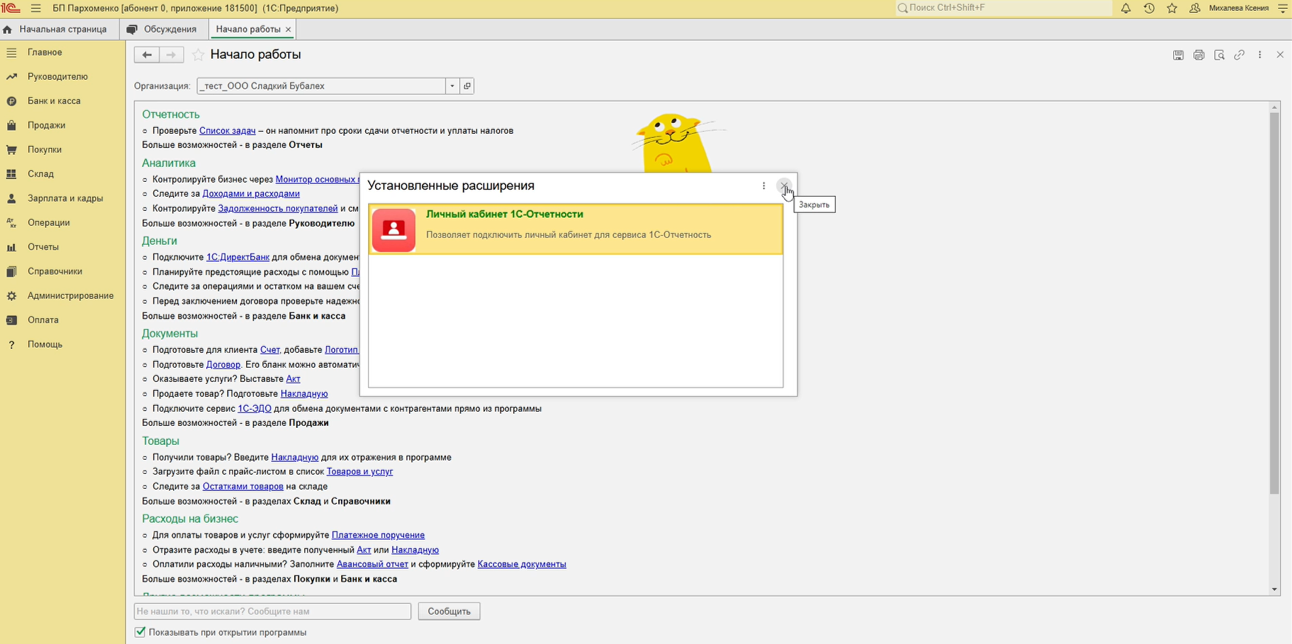Open the Справочники section
Image resolution: width=1292 pixels, height=644 pixels.
(55, 271)
